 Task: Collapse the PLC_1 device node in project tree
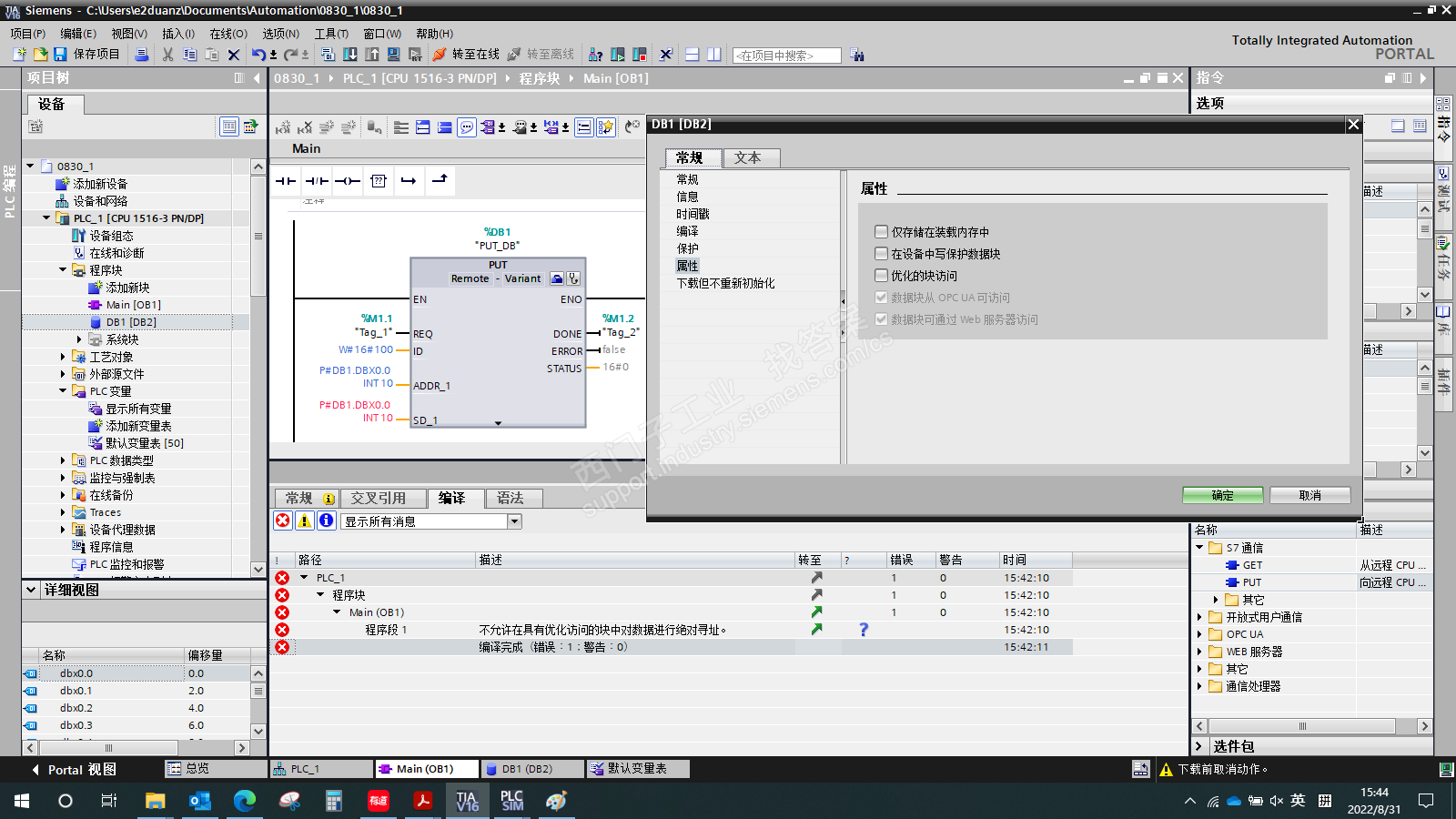pyautogui.click(x=46, y=218)
